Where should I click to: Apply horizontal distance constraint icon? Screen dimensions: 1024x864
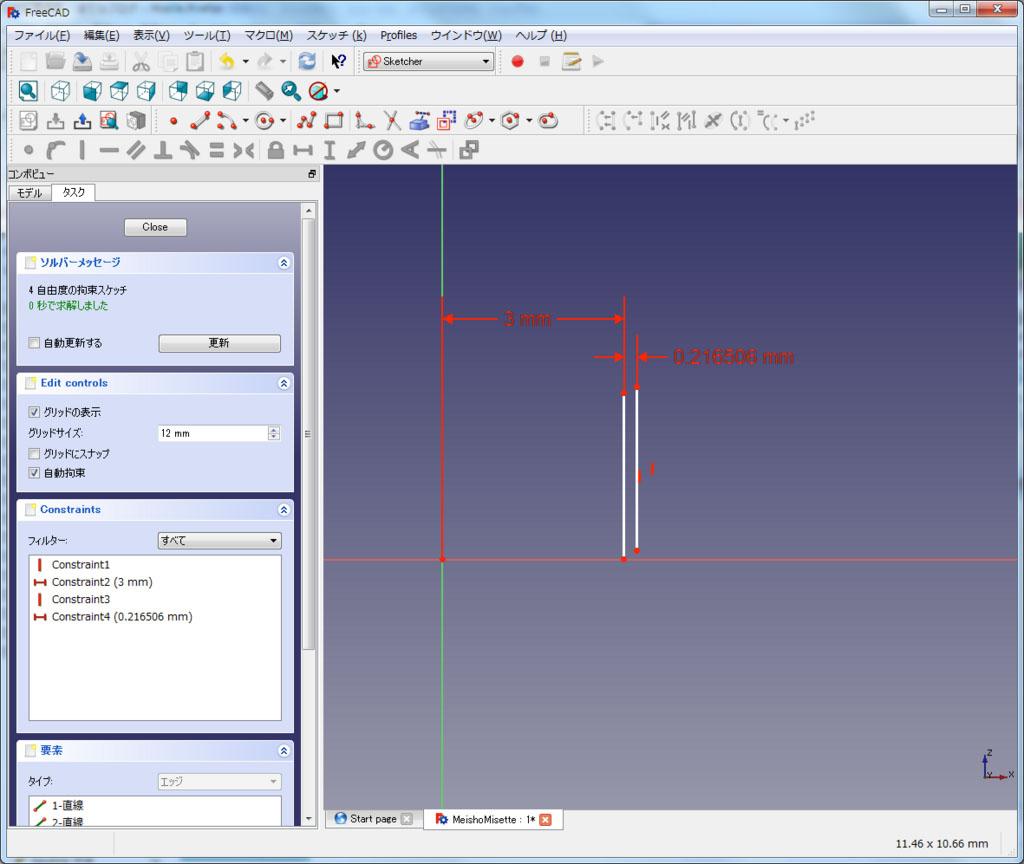click(302, 151)
